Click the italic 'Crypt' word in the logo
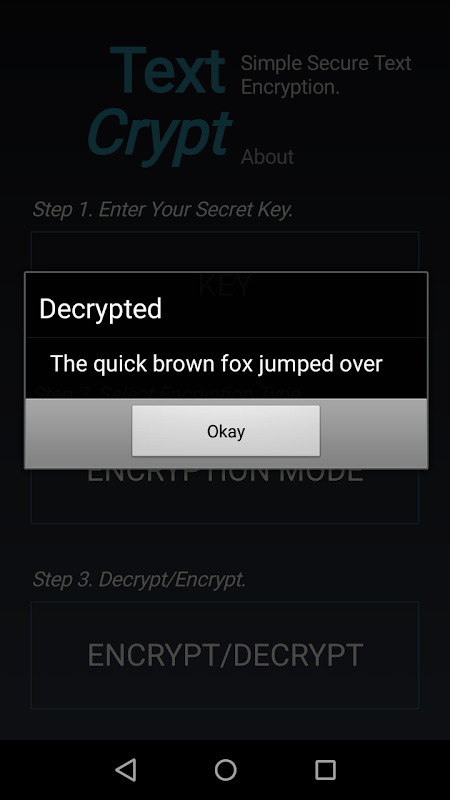Image resolution: width=450 pixels, height=800 pixels. coord(159,134)
